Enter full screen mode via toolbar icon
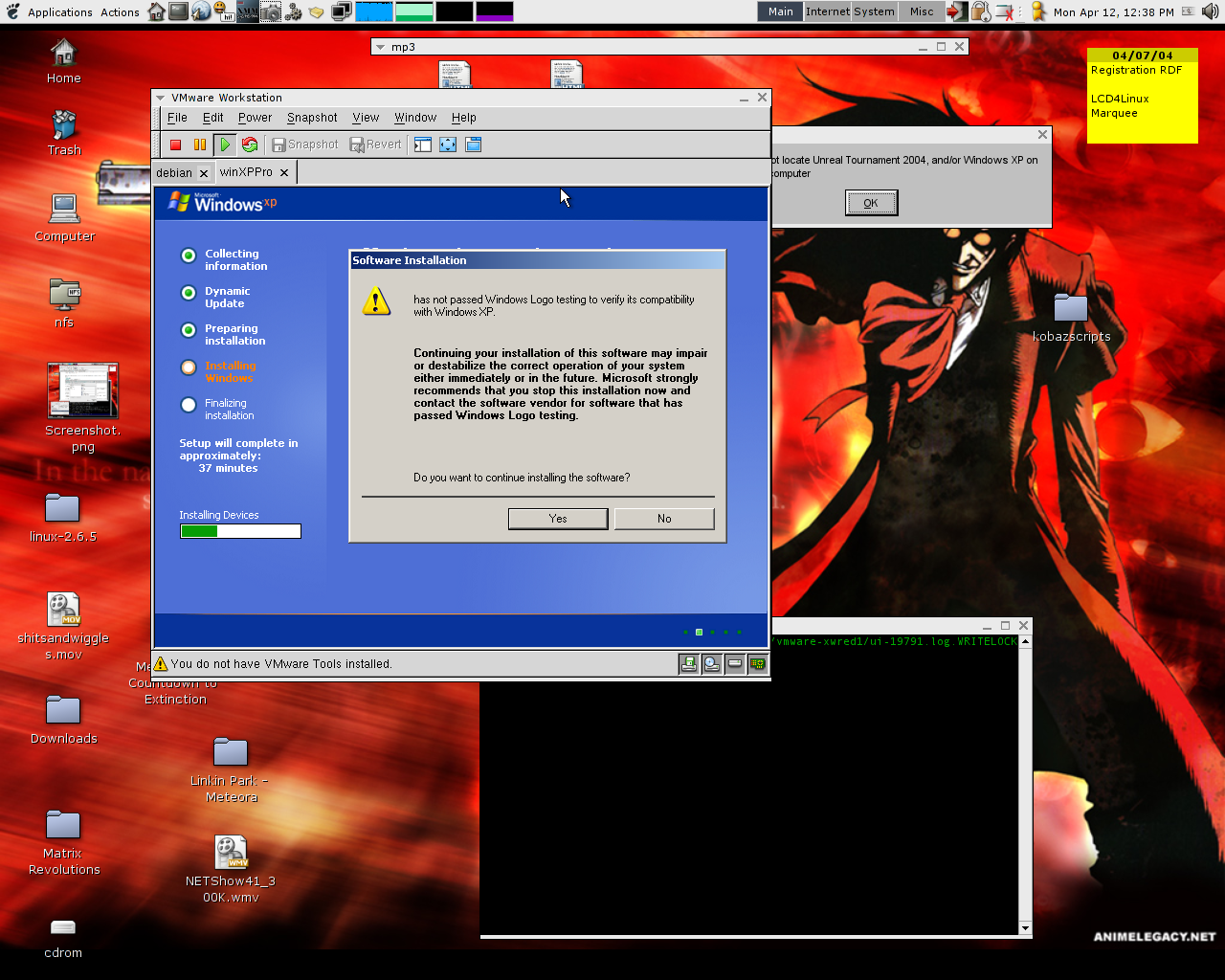 [x=448, y=145]
